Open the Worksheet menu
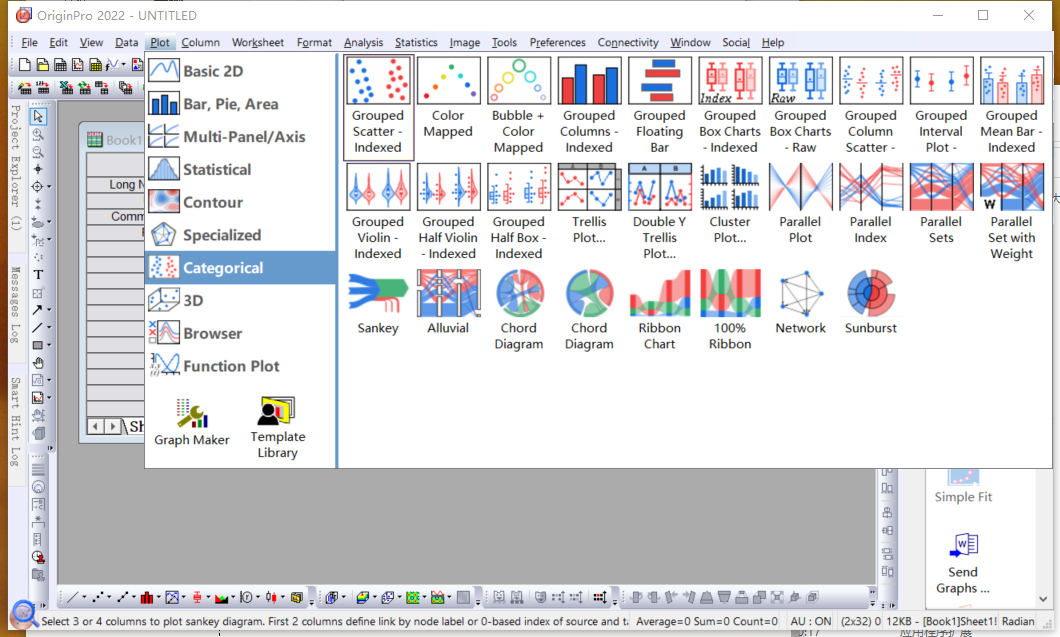Viewport: 1060px width, 637px height. [258, 42]
